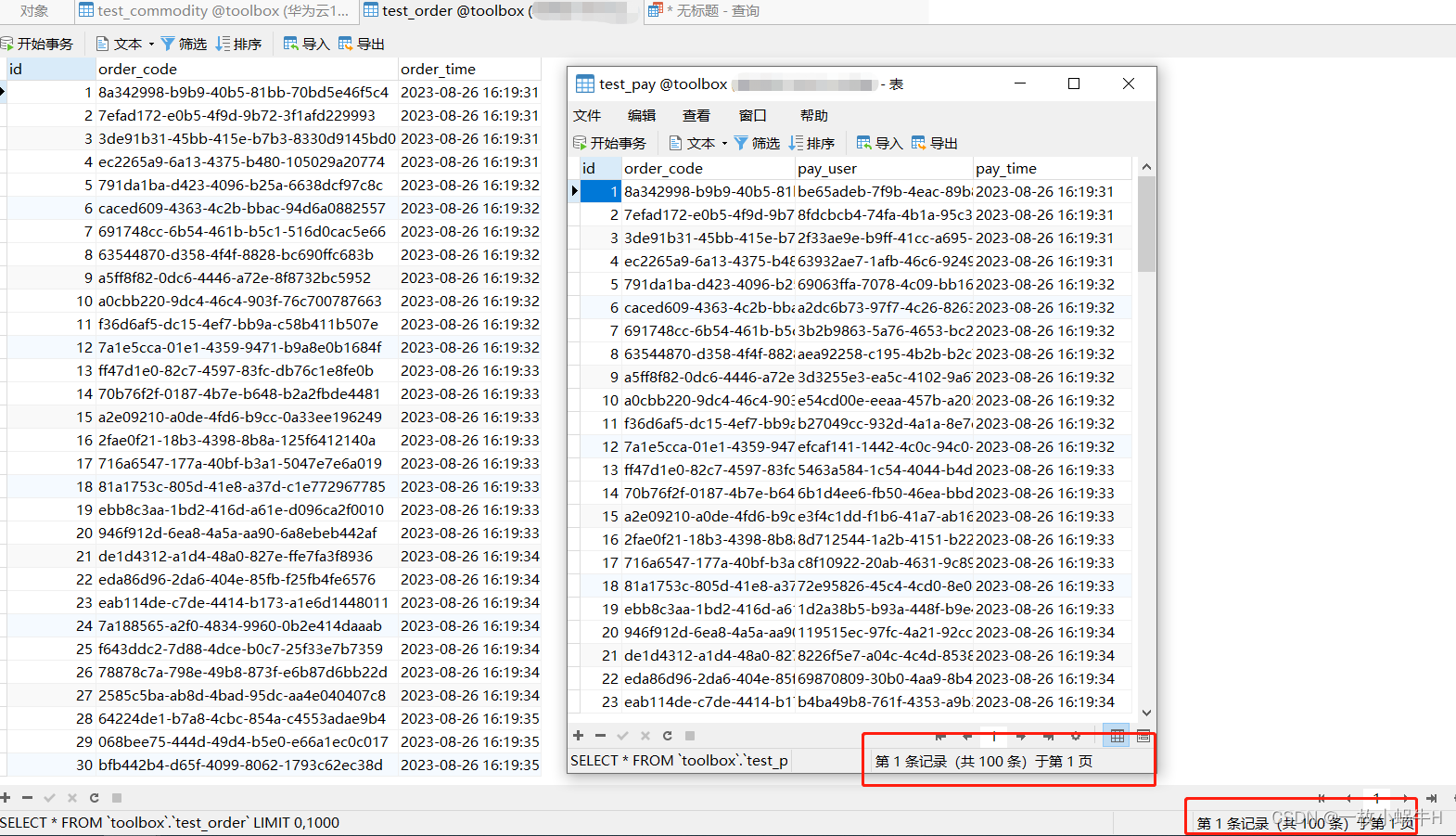Switch to the 无标题 - 查询 tab

(x=705, y=11)
